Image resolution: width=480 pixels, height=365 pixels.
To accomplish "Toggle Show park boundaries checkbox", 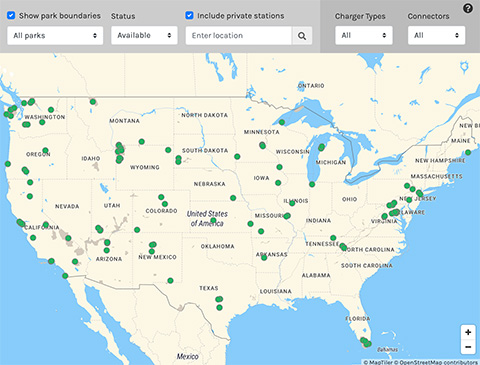I will pos(11,15).
